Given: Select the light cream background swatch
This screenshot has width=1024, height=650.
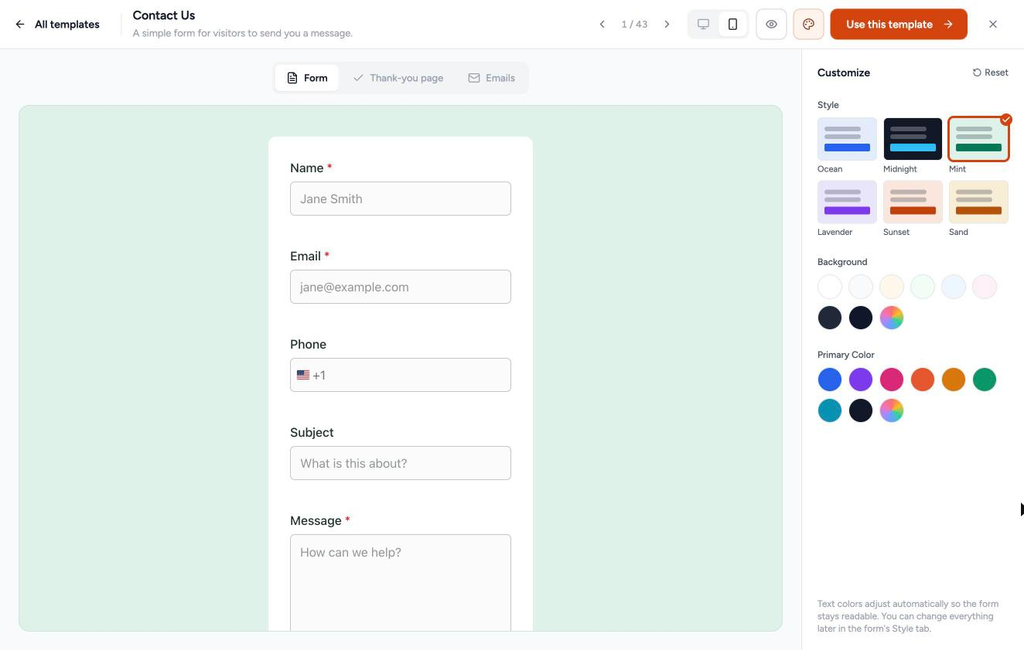Looking at the screenshot, I should 891,287.
